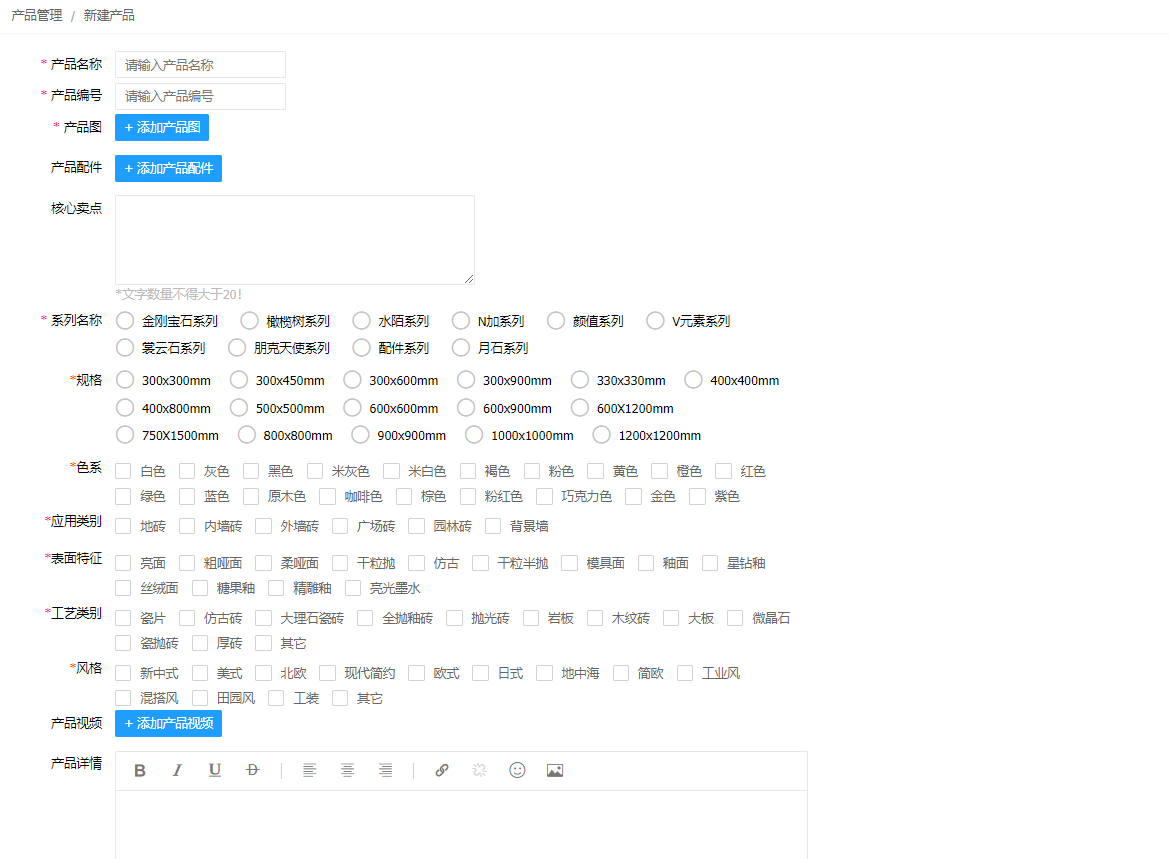Viewport: 1169px width, 859px height.
Task: Select left text alignment in the editor
Action: [x=309, y=770]
